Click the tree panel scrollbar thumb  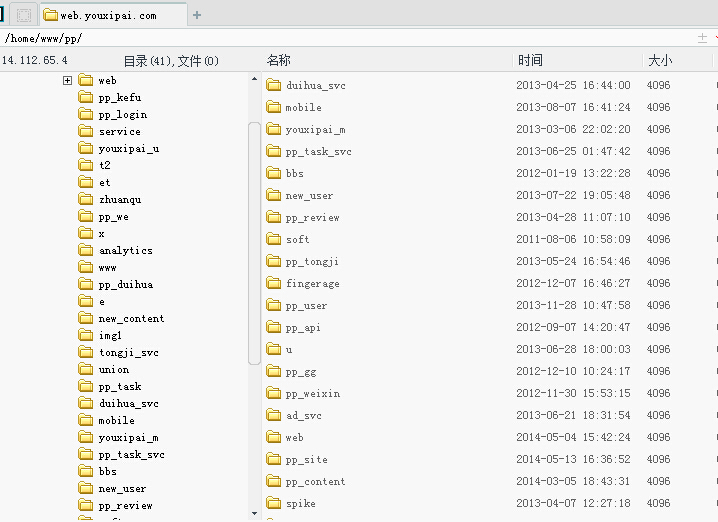254,243
